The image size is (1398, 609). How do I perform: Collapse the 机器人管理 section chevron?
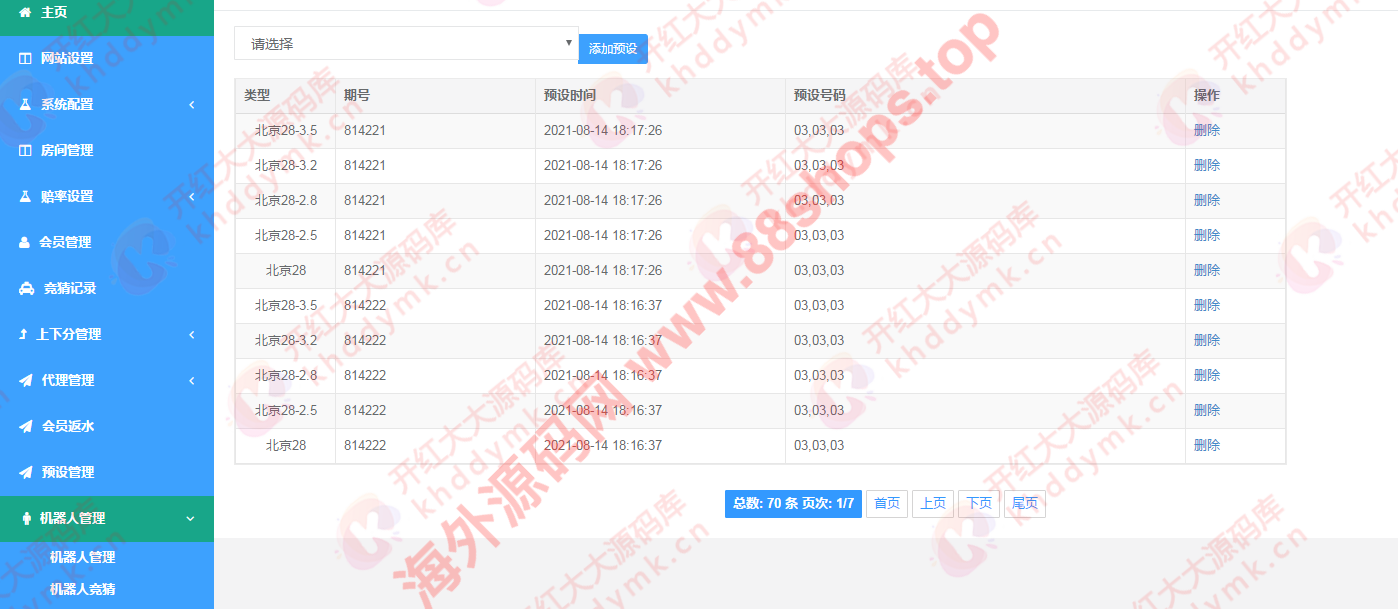pyautogui.click(x=191, y=518)
